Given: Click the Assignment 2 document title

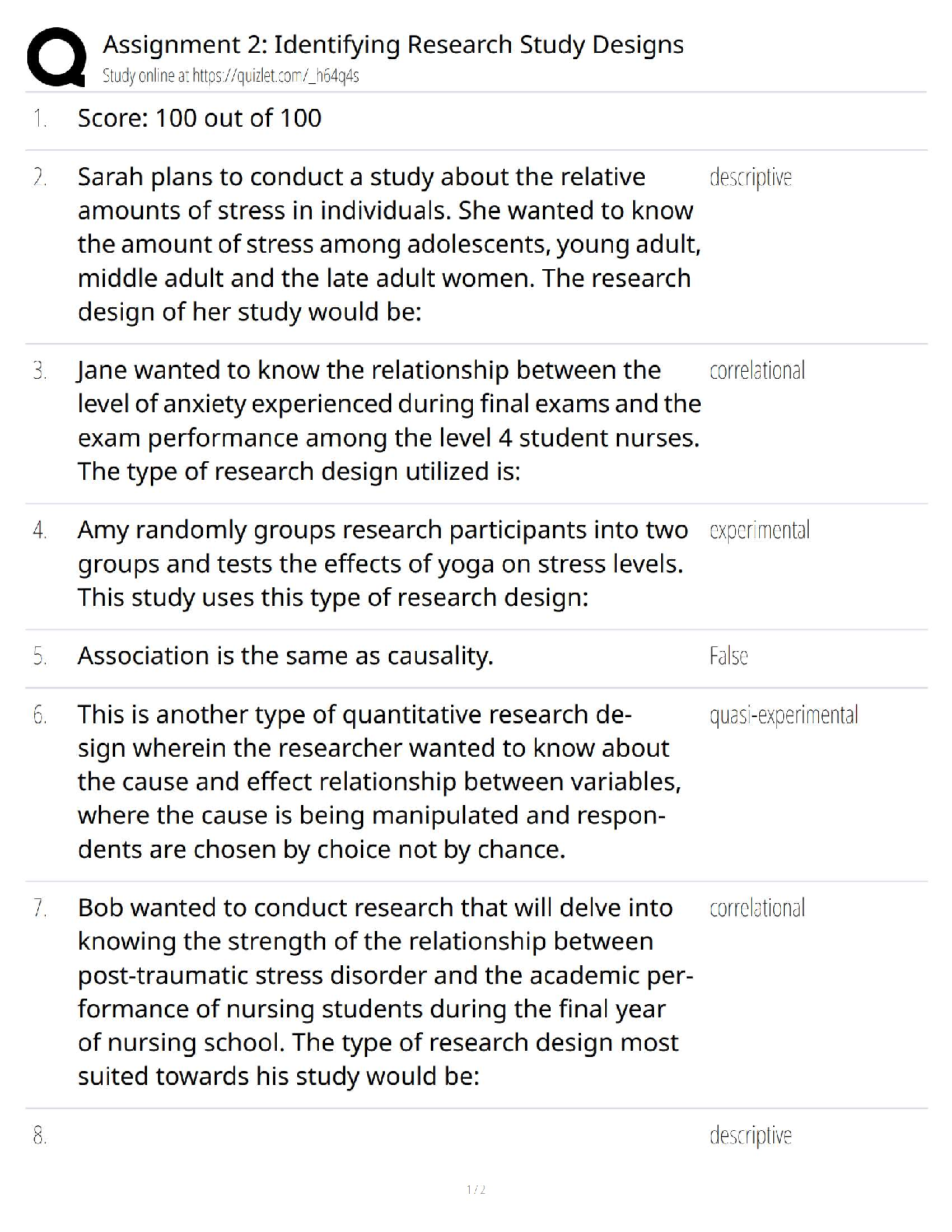Looking at the screenshot, I should coord(393,45).
